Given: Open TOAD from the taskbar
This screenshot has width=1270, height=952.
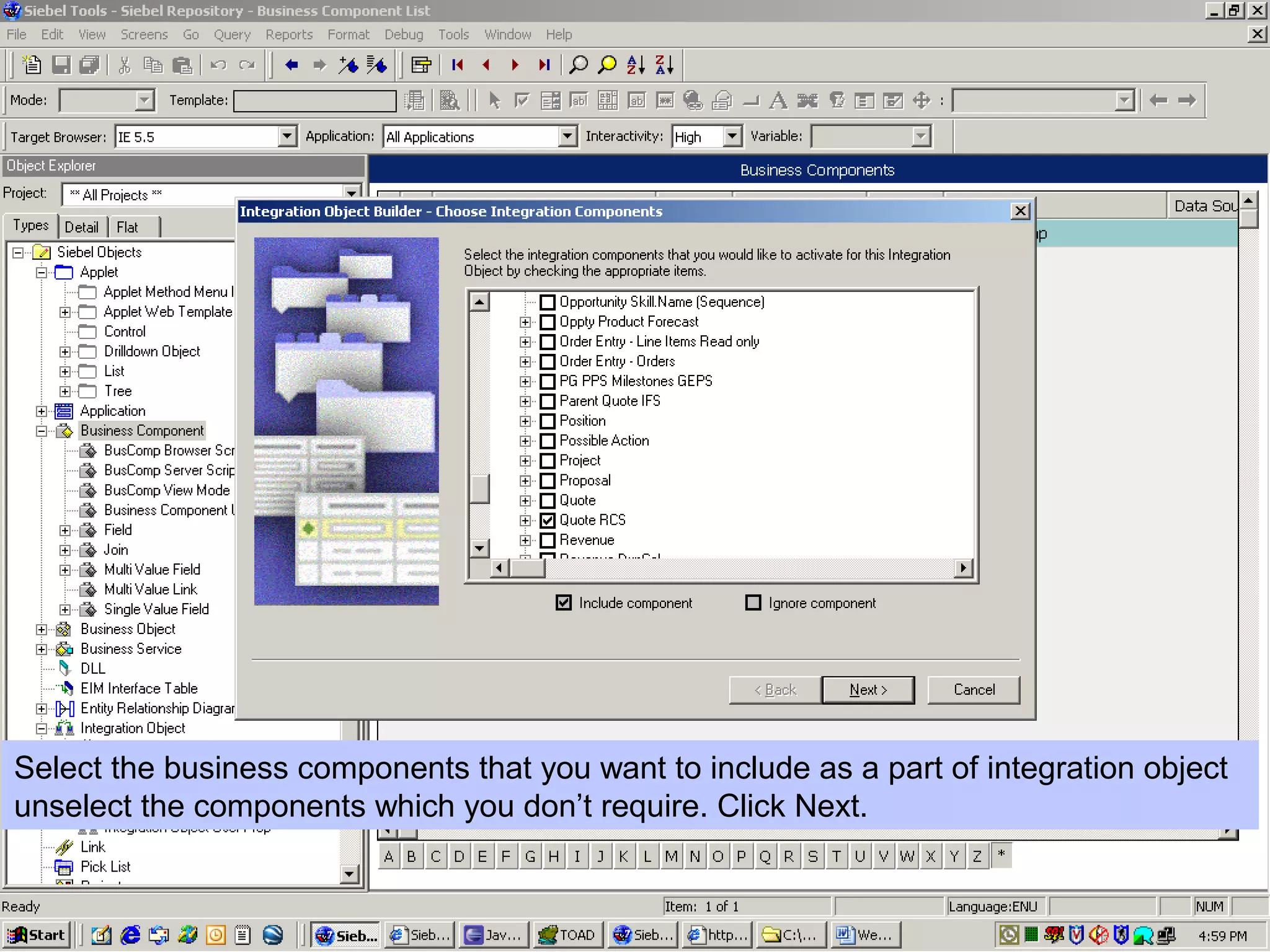Looking at the screenshot, I should click(x=567, y=935).
